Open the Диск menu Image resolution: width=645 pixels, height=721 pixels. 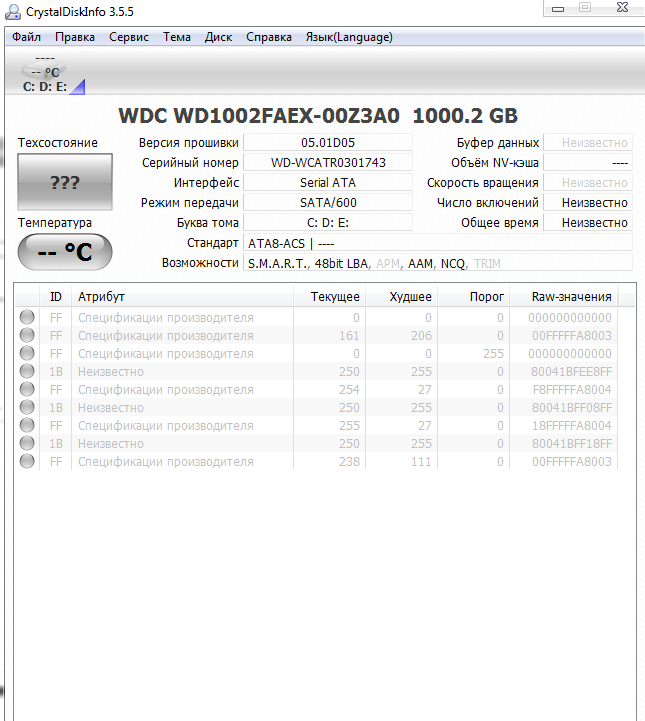coord(218,37)
